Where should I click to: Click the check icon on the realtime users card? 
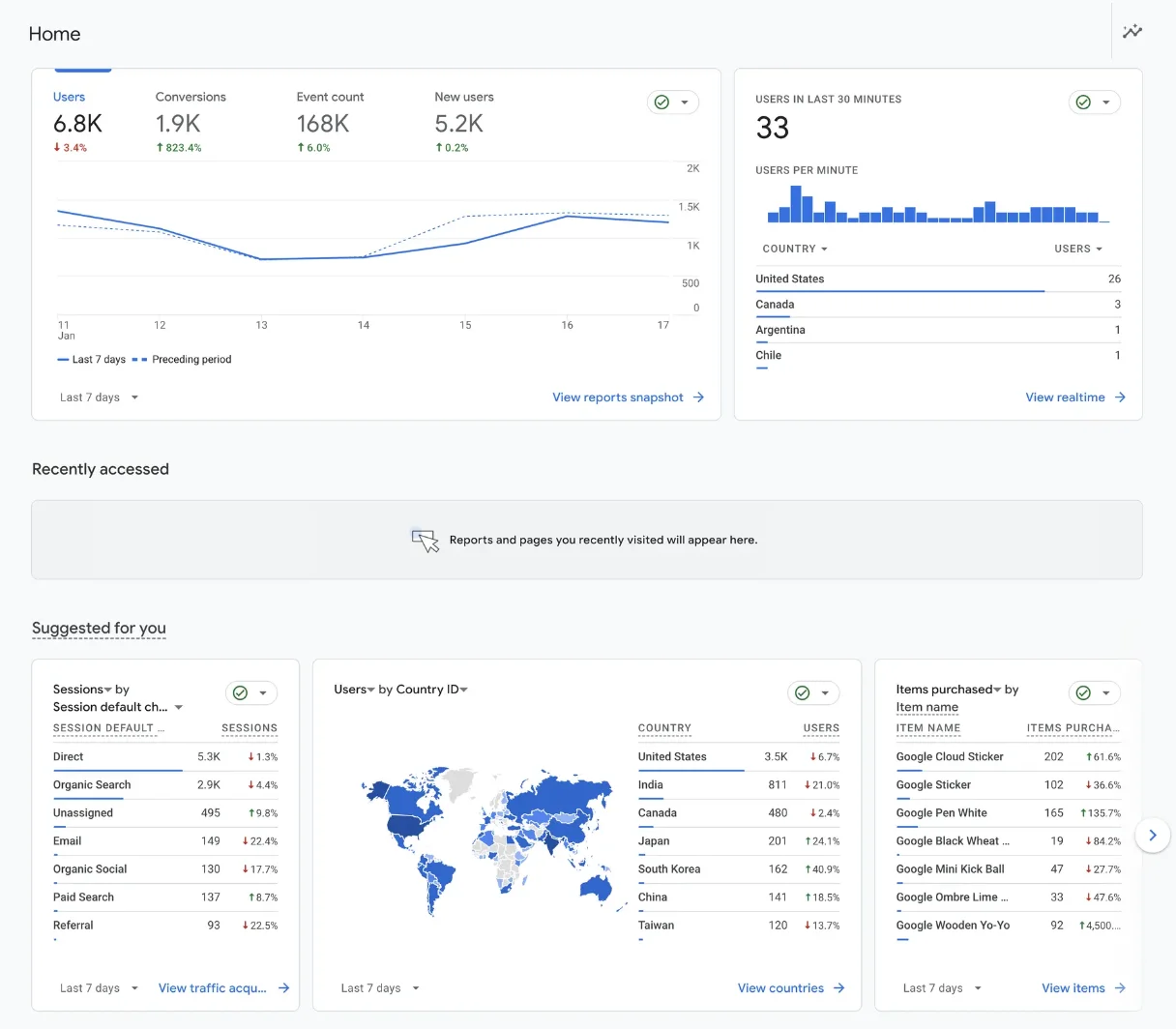1082,101
